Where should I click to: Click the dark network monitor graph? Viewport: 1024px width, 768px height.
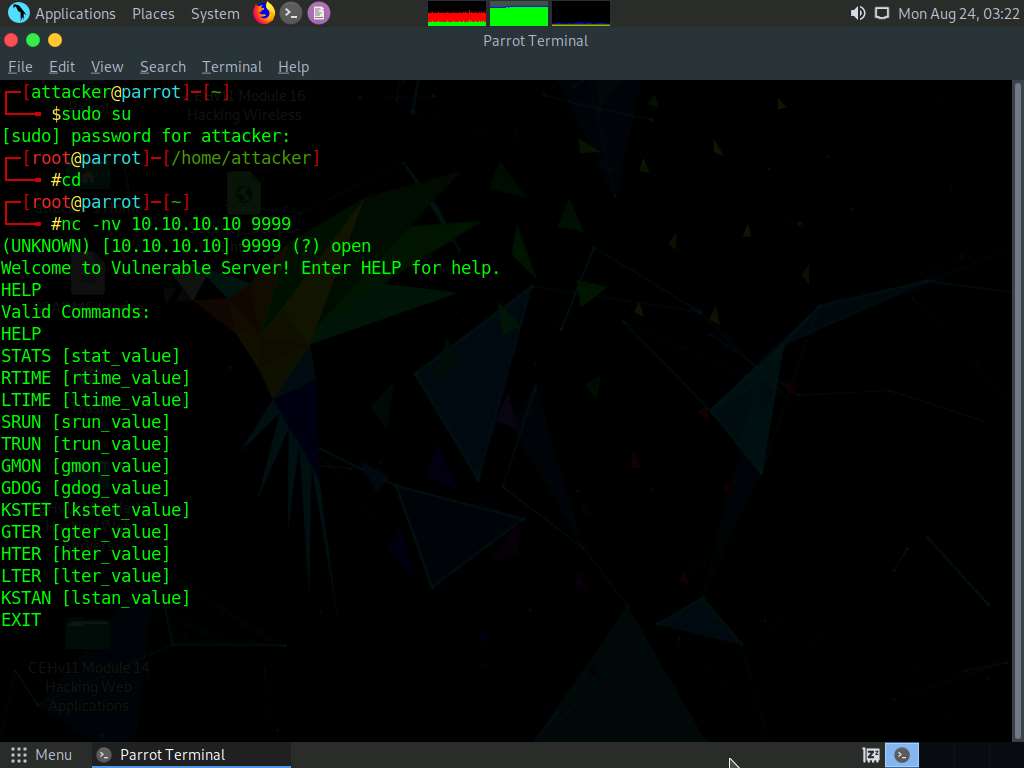coord(581,14)
